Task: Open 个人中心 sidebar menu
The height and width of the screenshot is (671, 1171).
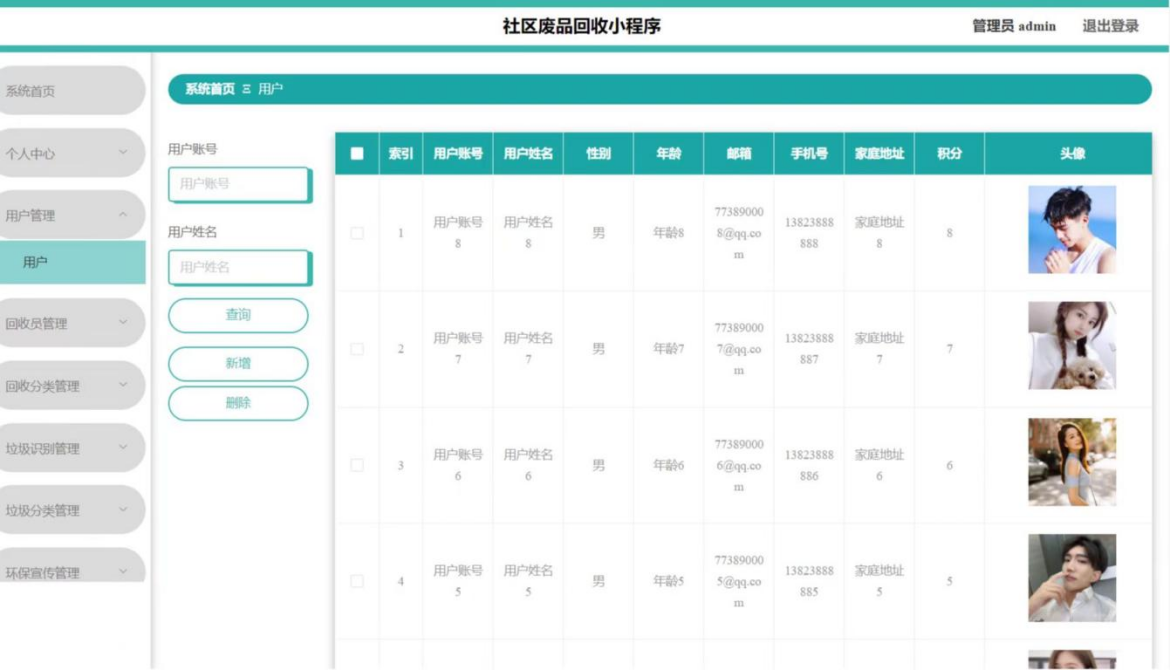Action: 72,153
